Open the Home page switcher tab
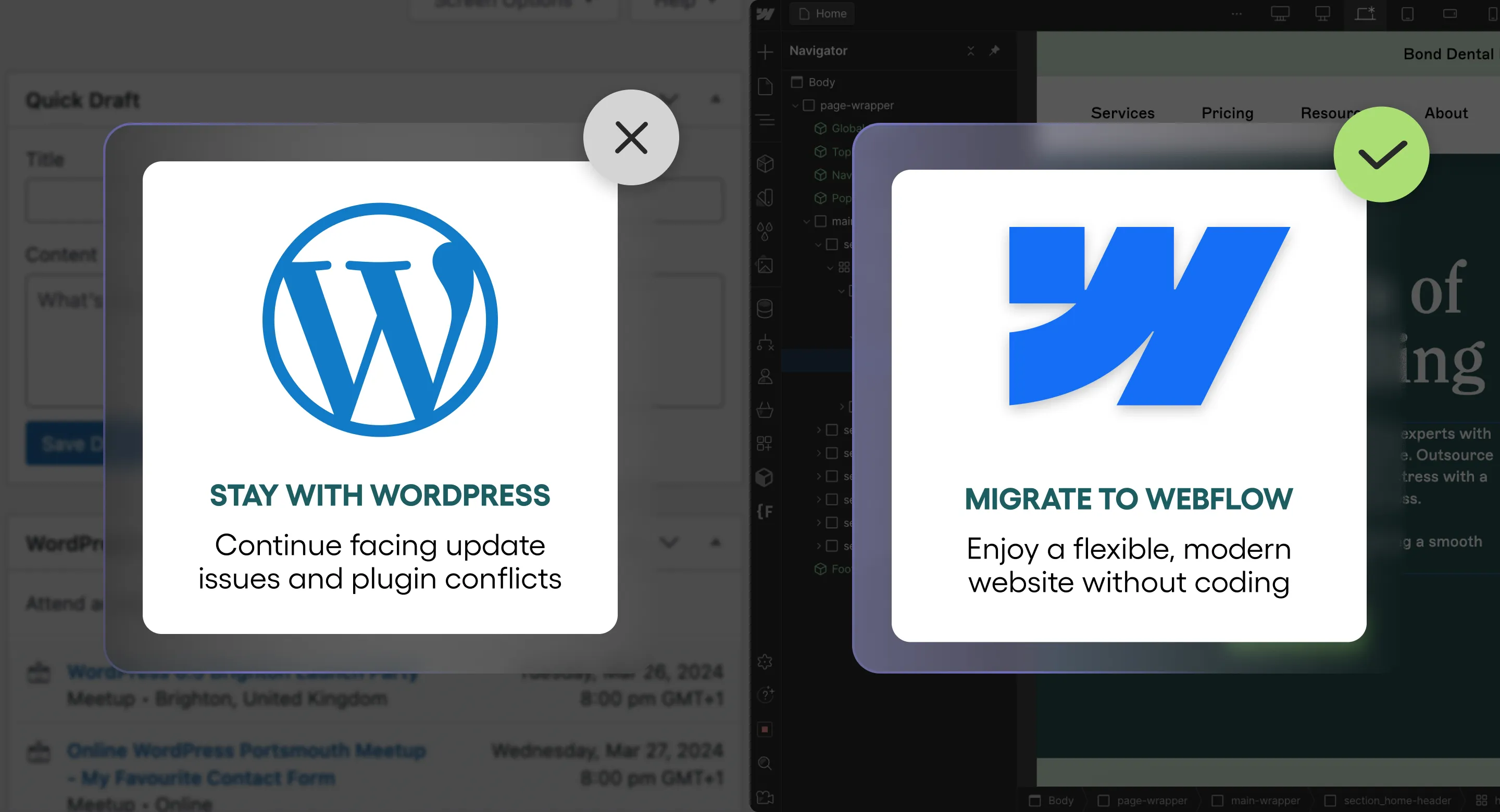The height and width of the screenshot is (812, 1500). click(822, 14)
